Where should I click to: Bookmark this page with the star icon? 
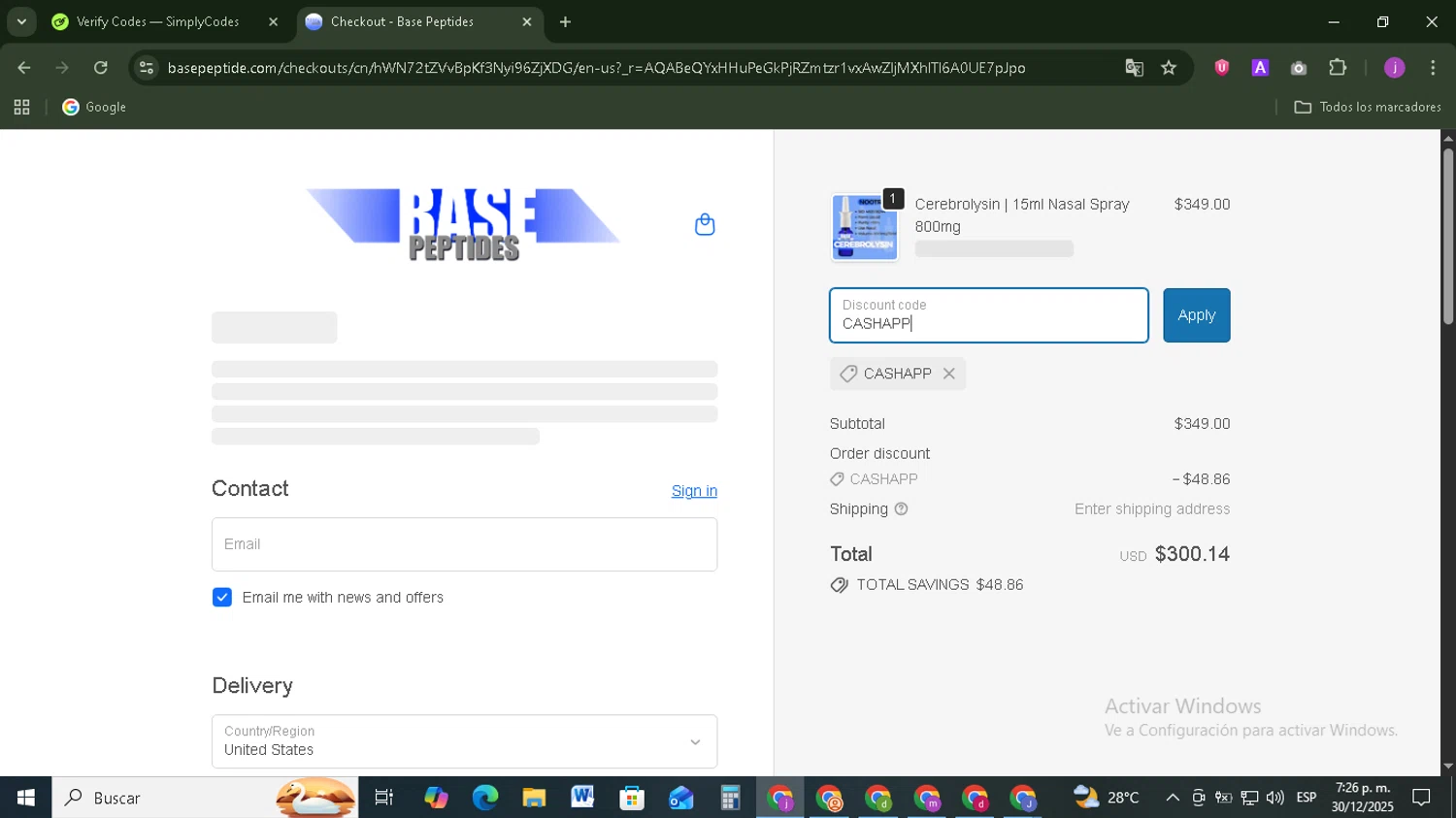(1169, 68)
